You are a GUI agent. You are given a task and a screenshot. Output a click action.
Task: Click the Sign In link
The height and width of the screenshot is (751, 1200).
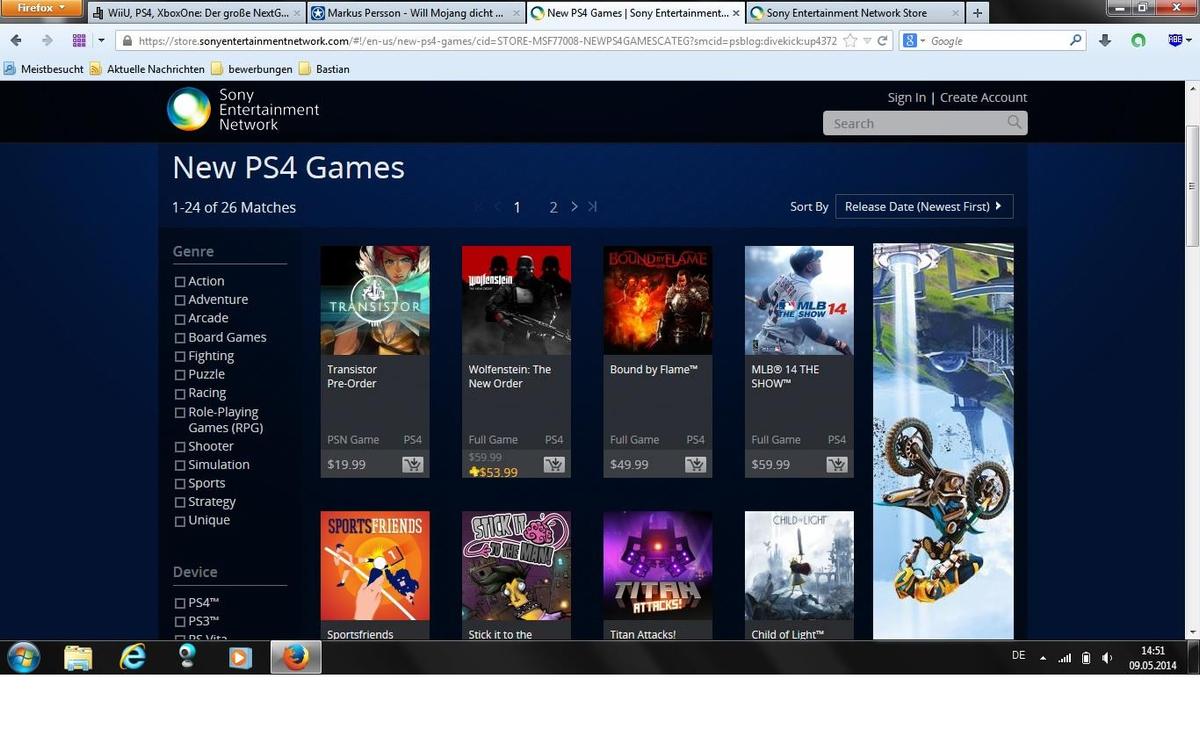[x=906, y=97]
